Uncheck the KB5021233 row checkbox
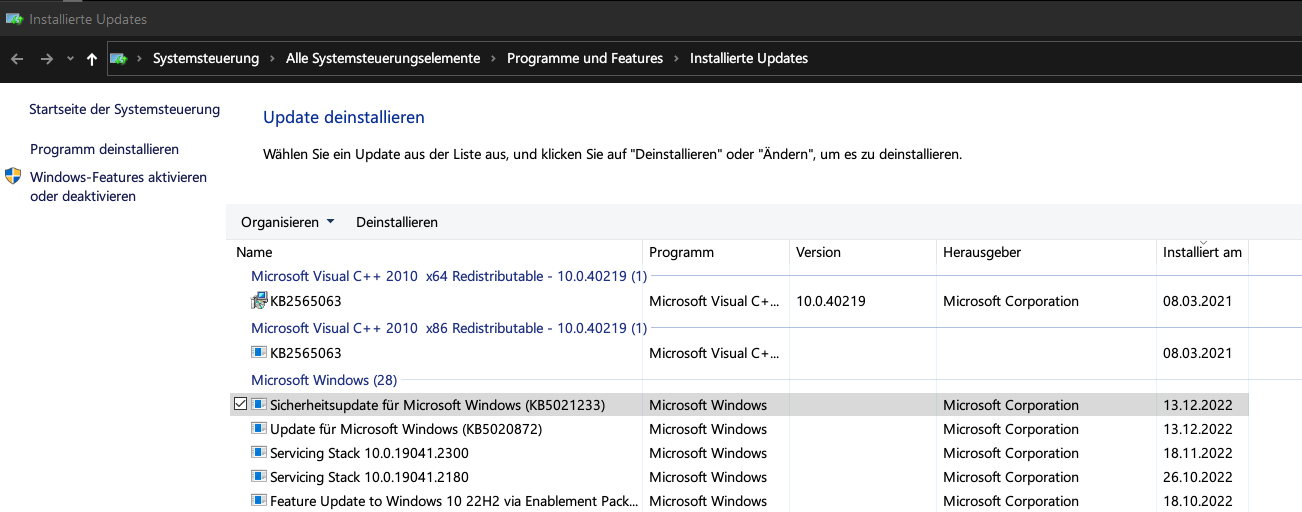The height and width of the screenshot is (512, 1302). click(x=240, y=405)
